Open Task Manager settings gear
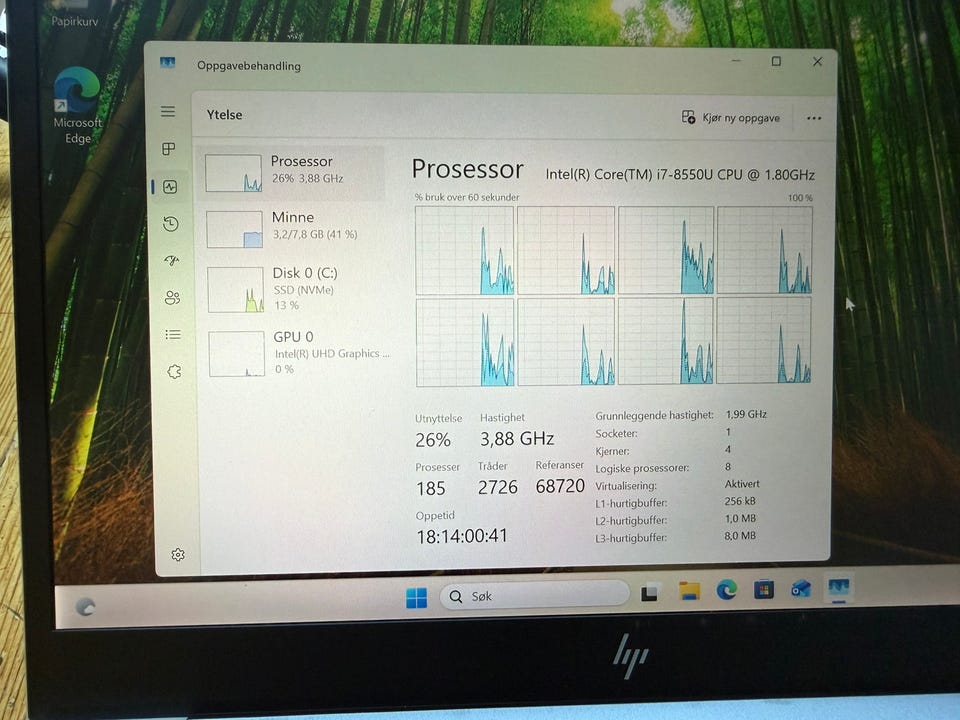The width and height of the screenshot is (960, 720). (x=178, y=554)
